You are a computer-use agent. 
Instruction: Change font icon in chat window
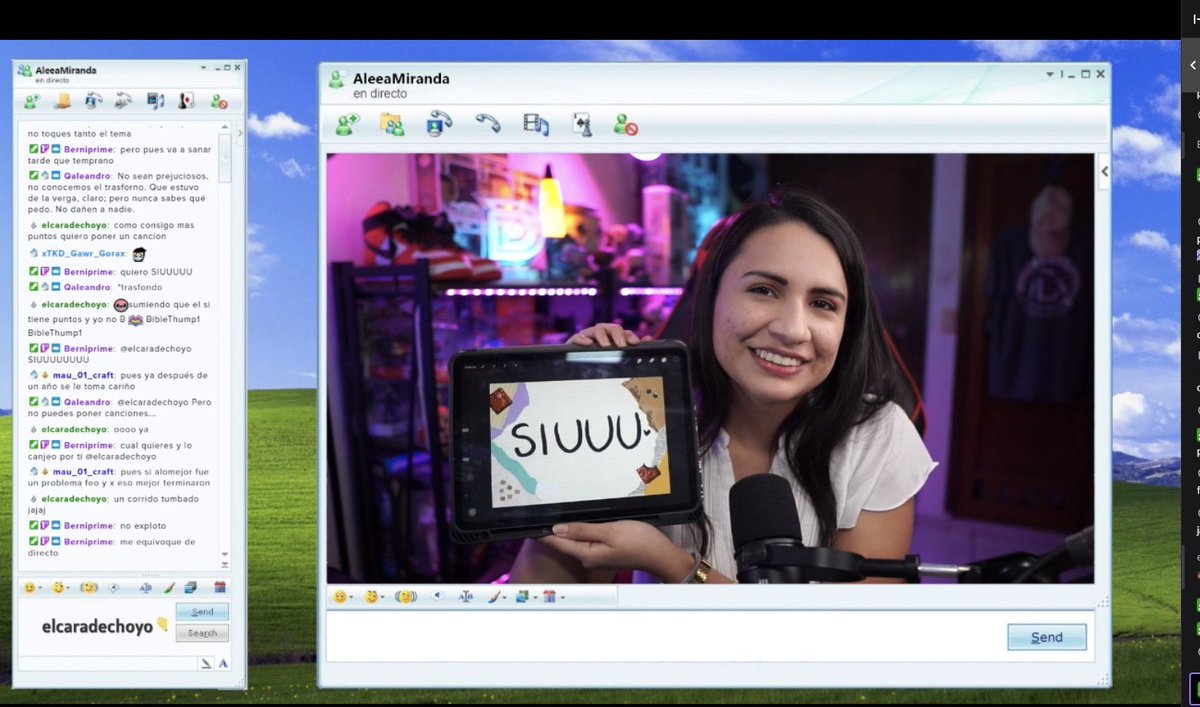[x=146, y=588]
